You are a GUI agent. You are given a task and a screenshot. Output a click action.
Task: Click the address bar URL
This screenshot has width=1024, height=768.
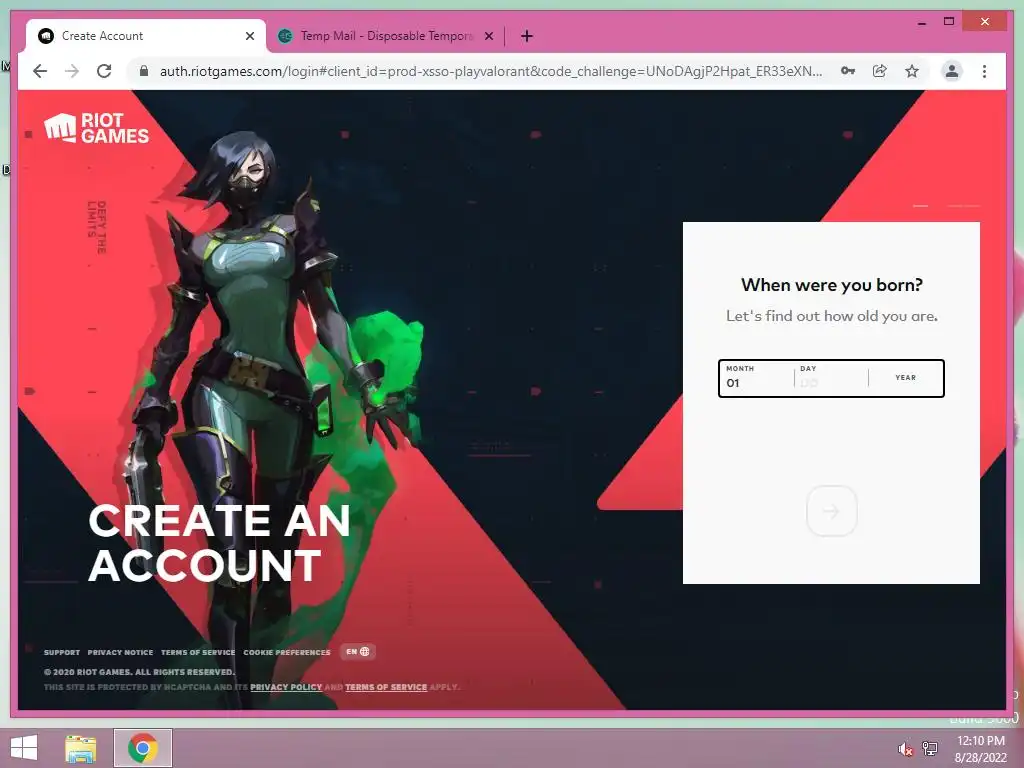490,71
